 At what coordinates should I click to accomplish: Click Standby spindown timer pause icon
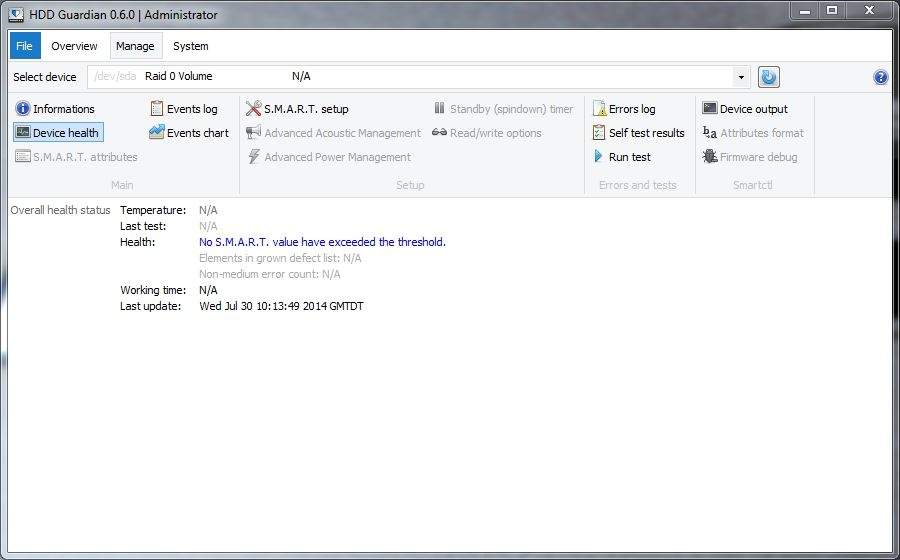pos(440,108)
